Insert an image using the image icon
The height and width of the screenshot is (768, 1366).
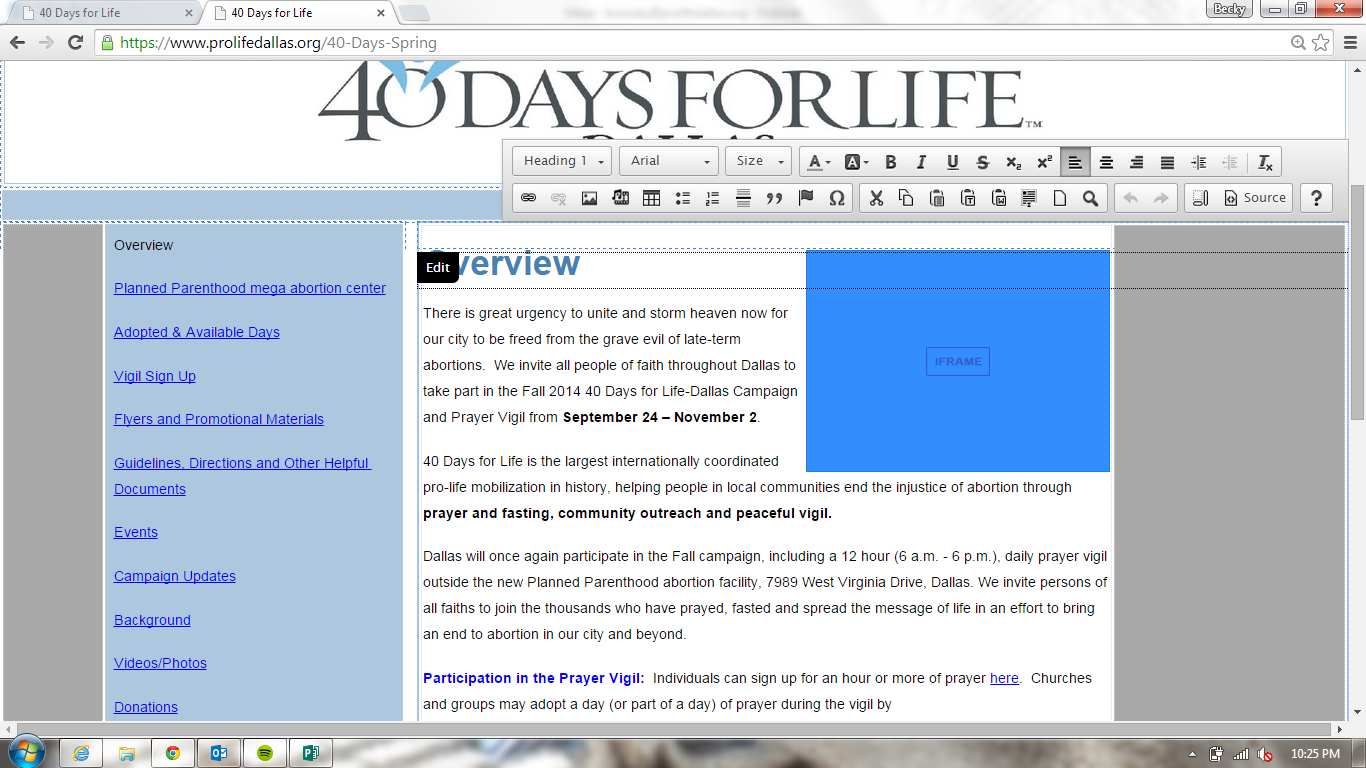(590, 198)
